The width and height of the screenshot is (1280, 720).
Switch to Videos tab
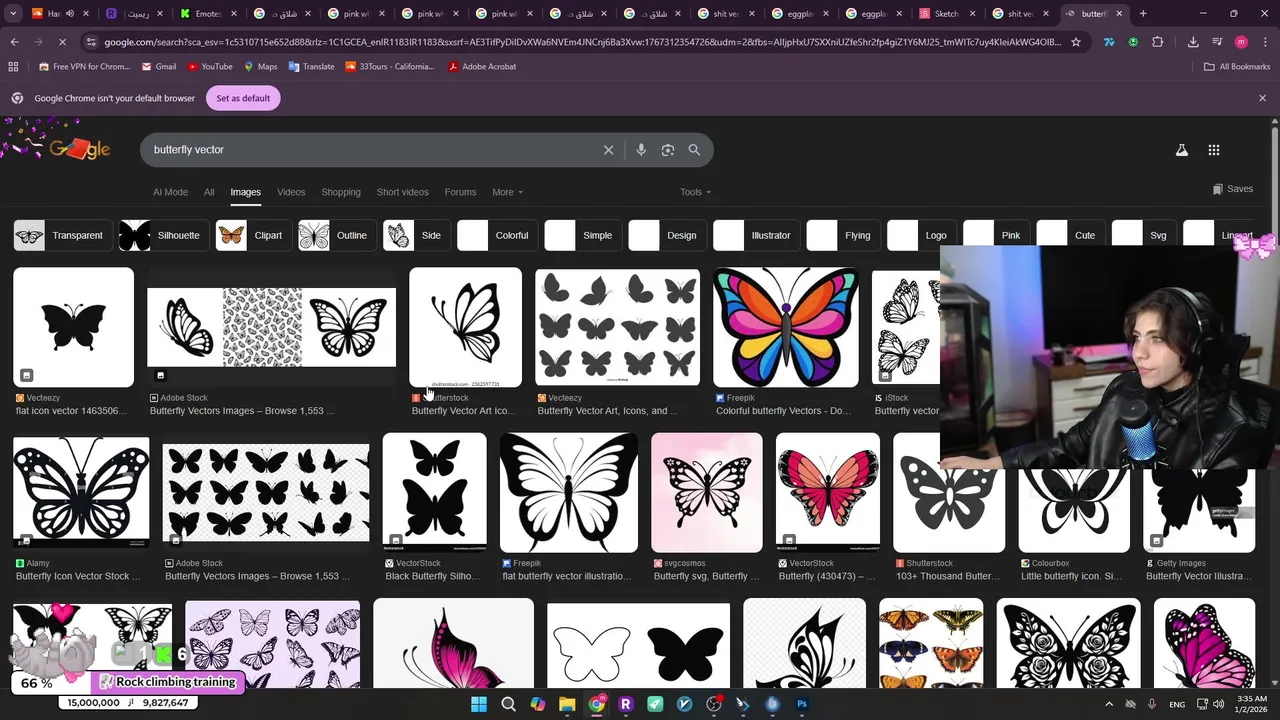[x=291, y=192]
